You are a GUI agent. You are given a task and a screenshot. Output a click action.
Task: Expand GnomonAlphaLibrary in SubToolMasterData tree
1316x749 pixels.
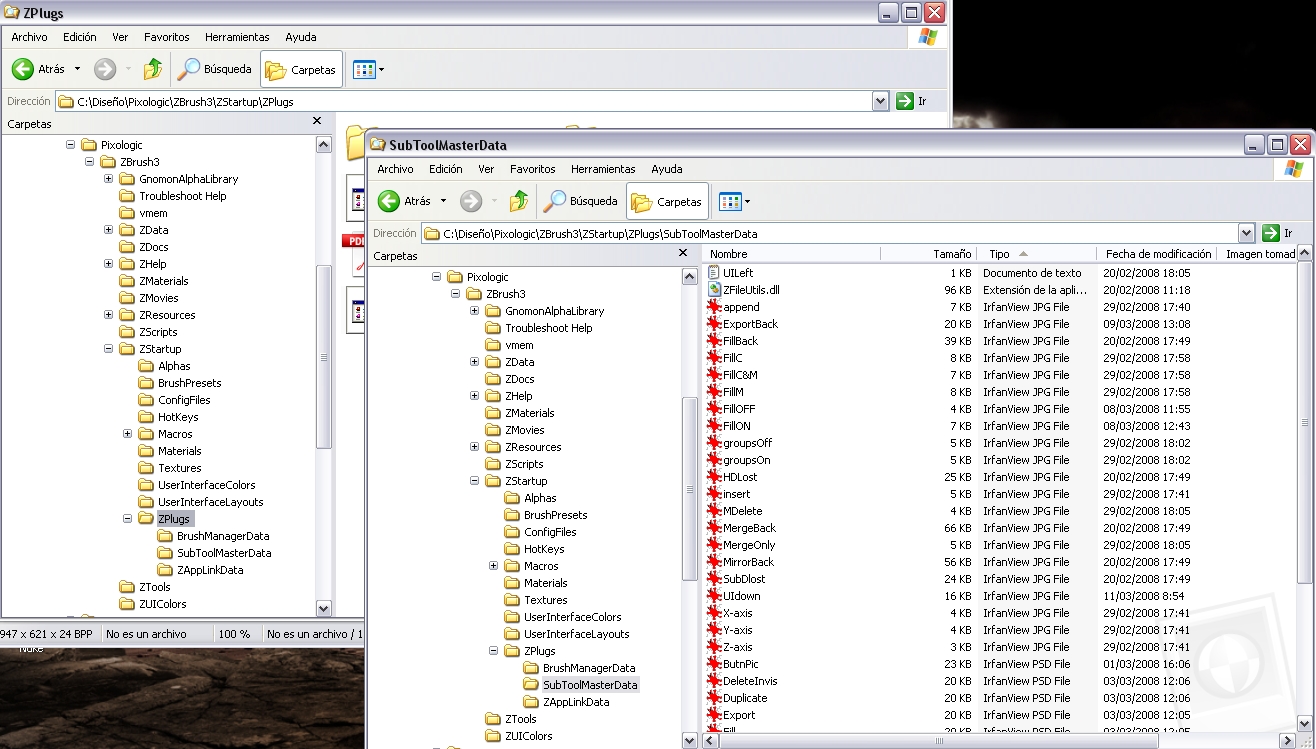(474, 310)
